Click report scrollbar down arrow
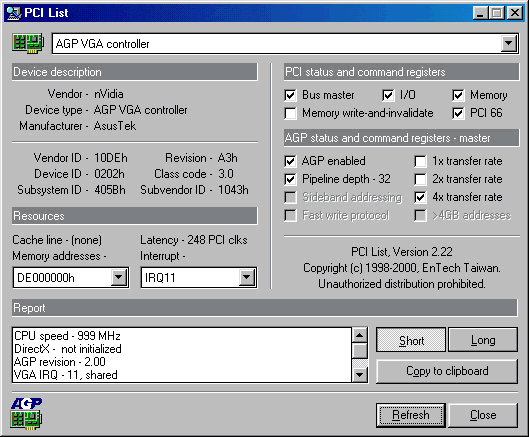The height and width of the screenshot is (437, 529). point(360,375)
